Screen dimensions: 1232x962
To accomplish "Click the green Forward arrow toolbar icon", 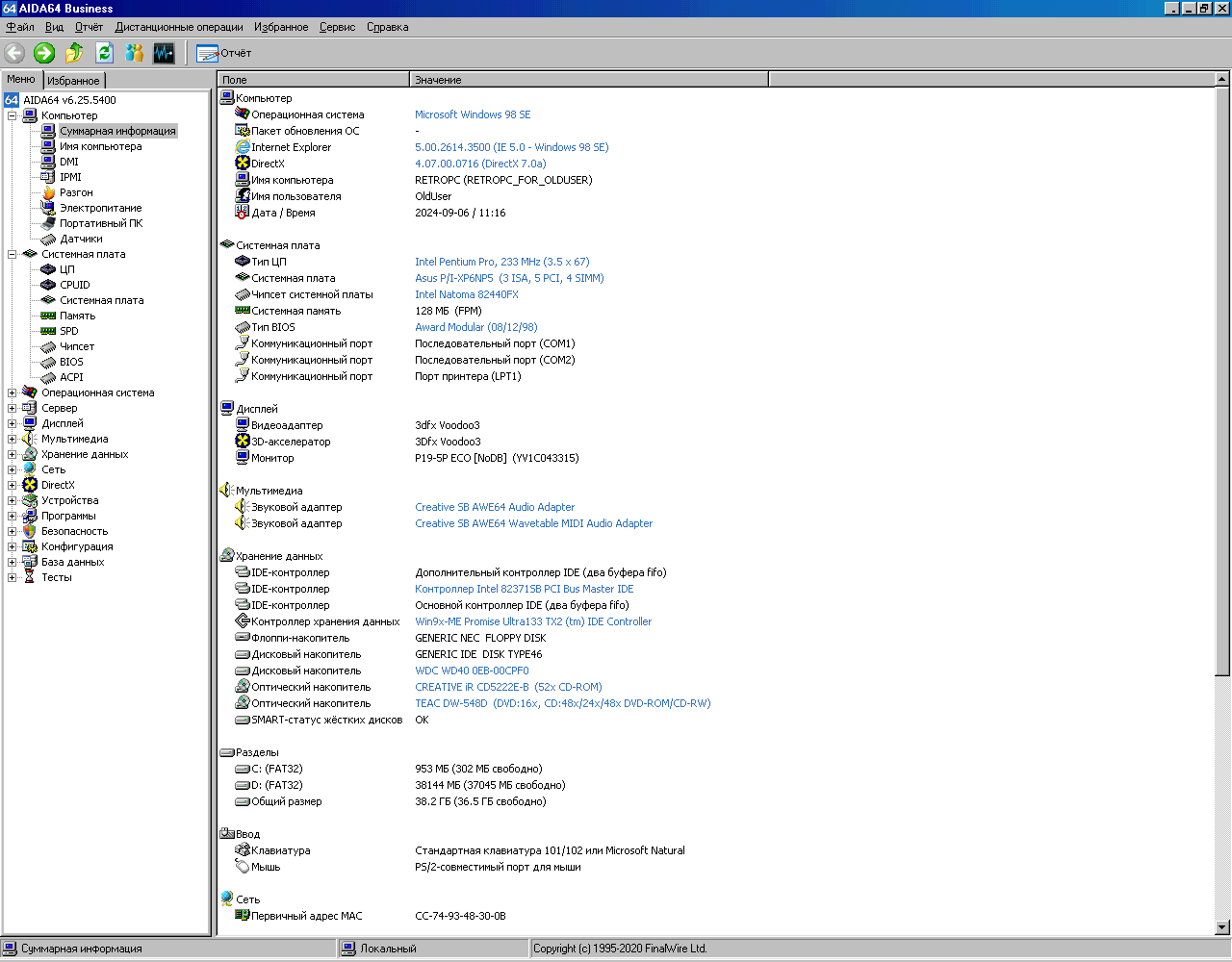I will [x=44, y=53].
